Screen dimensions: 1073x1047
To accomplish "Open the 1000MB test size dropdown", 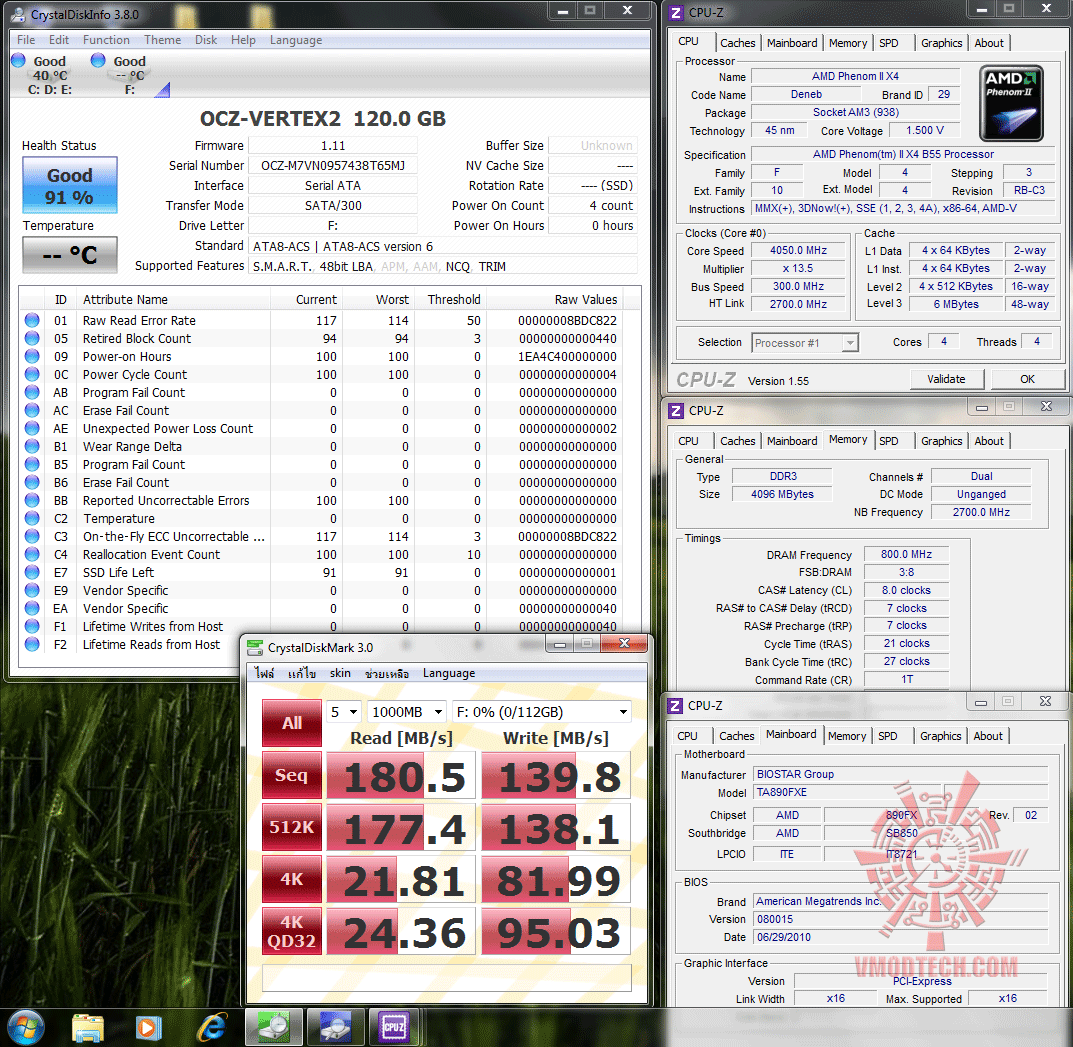I will pos(405,711).
